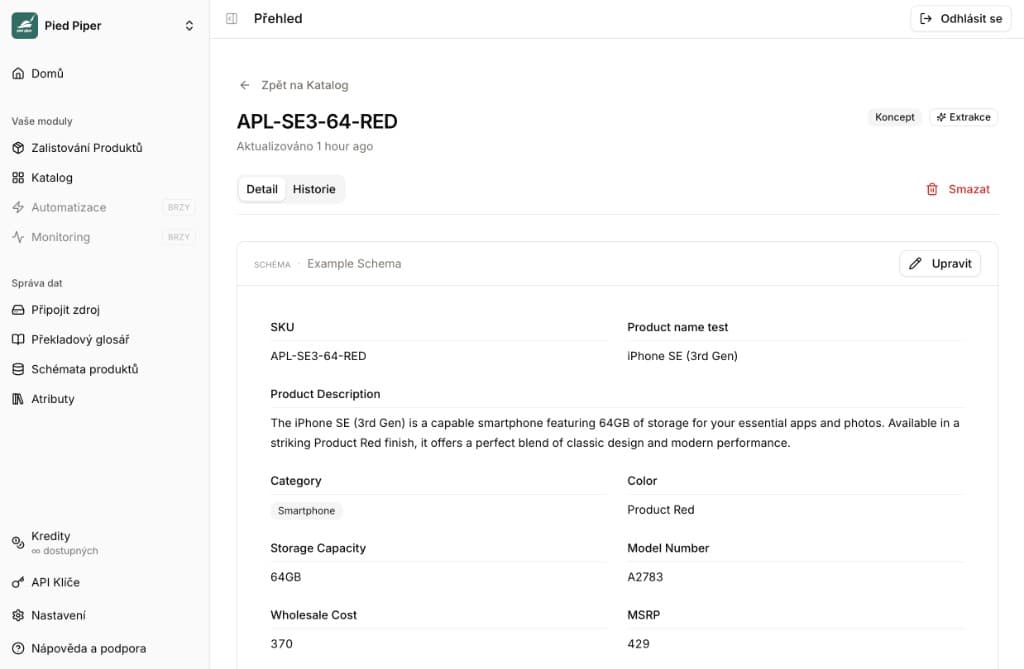Expand the Pied Piper workspace switcher chevron

point(189,25)
